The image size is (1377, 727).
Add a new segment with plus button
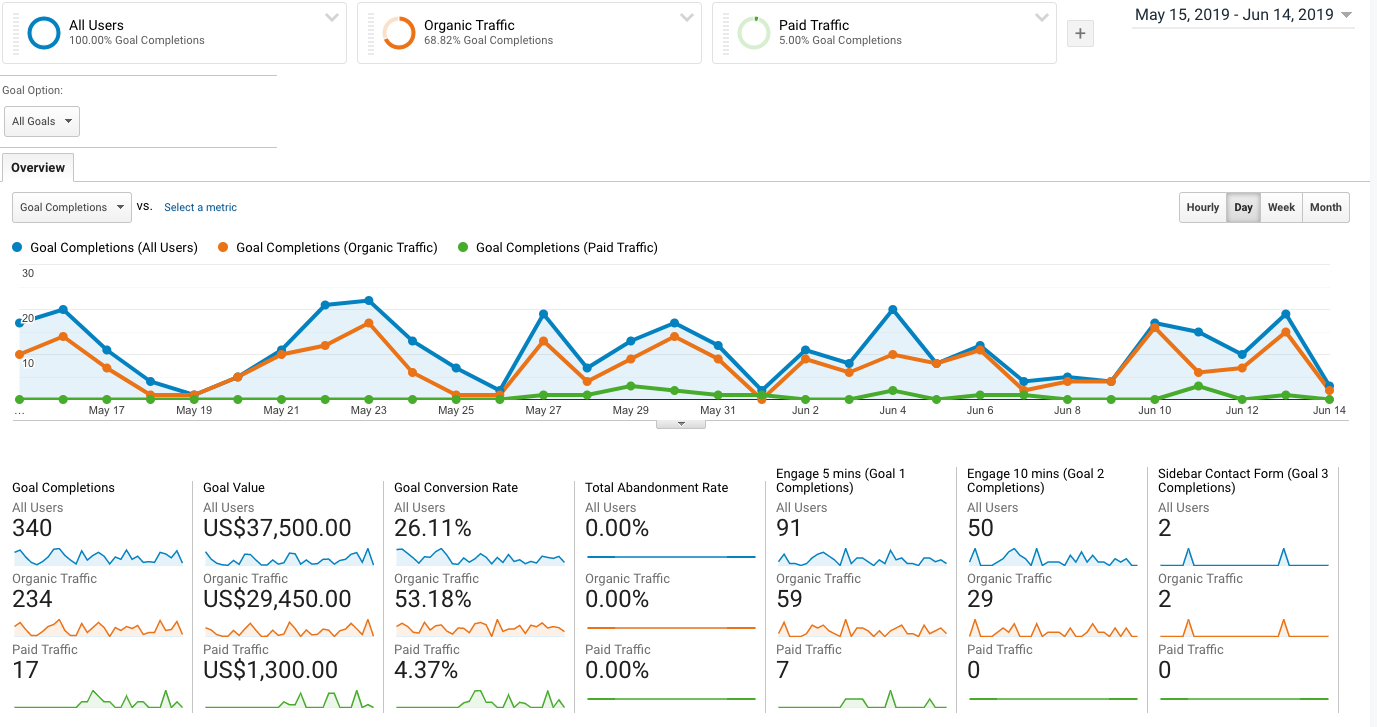click(1080, 33)
